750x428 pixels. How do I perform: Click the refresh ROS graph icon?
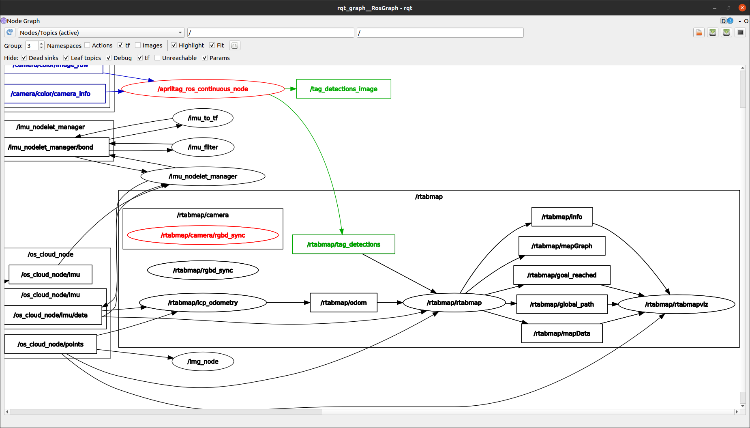pyautogui.click(x=8, y=32)
